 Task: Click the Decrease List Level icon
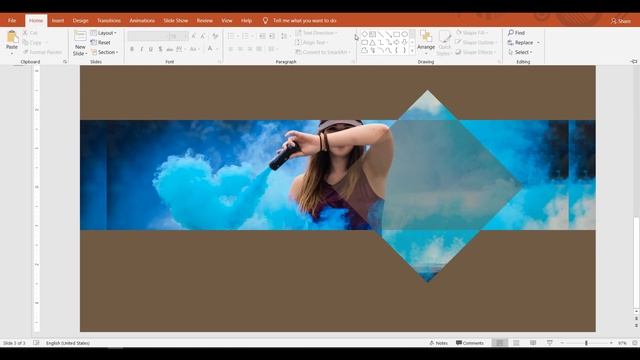point(262,36)
